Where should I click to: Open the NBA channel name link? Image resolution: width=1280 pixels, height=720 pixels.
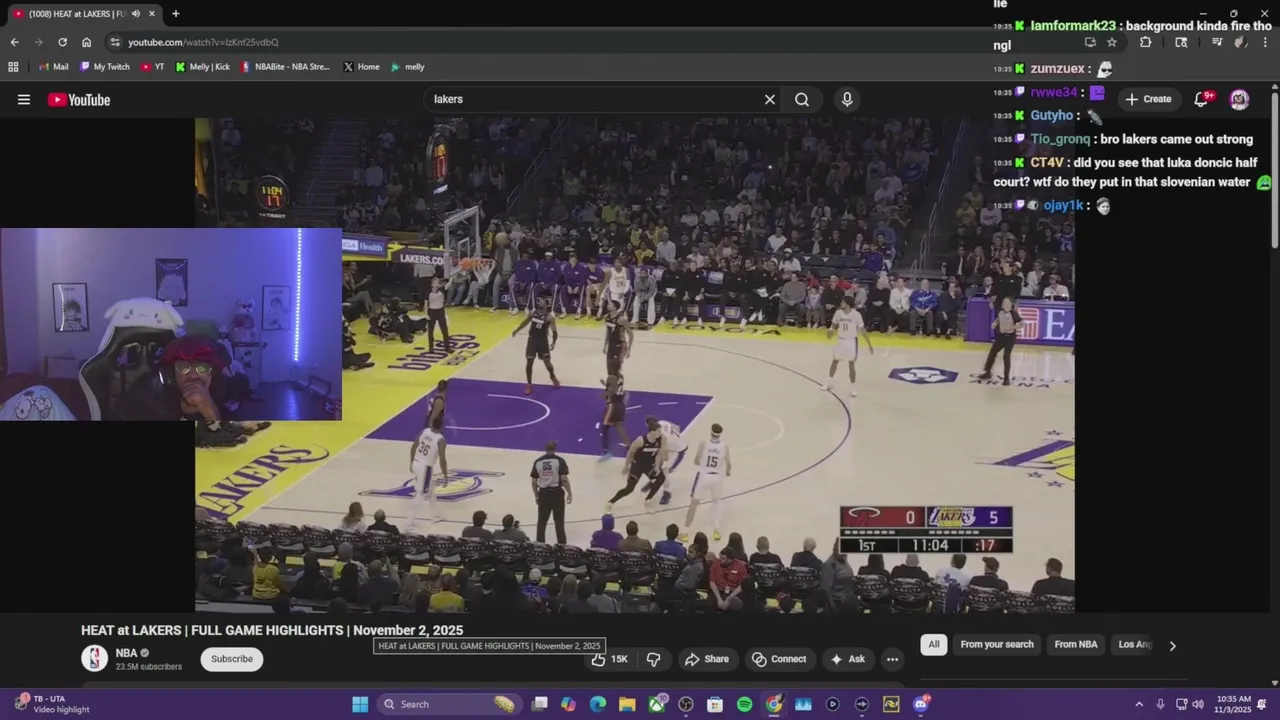[127, 653]
